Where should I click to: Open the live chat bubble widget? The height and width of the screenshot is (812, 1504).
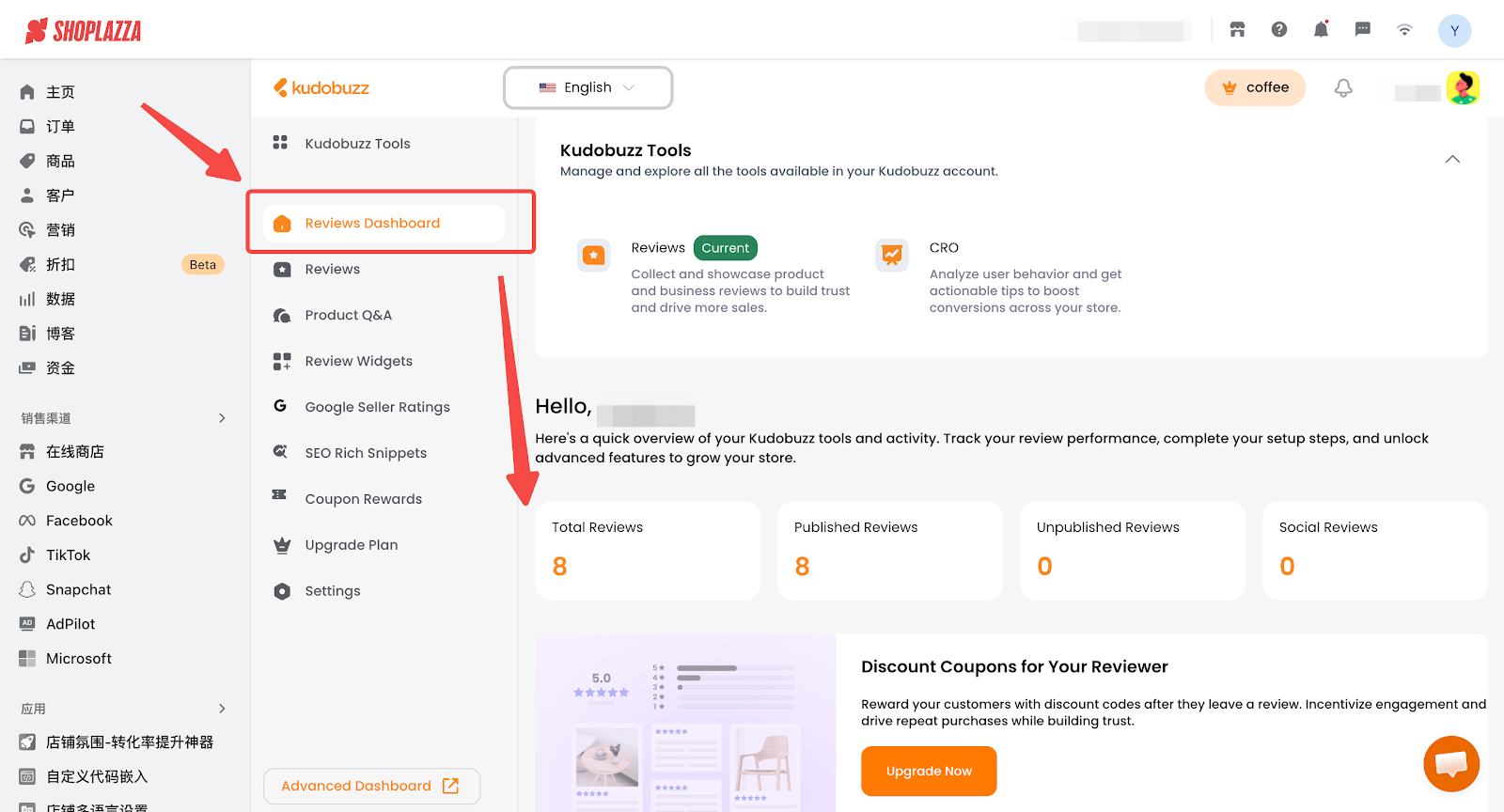pos(1450,763)
